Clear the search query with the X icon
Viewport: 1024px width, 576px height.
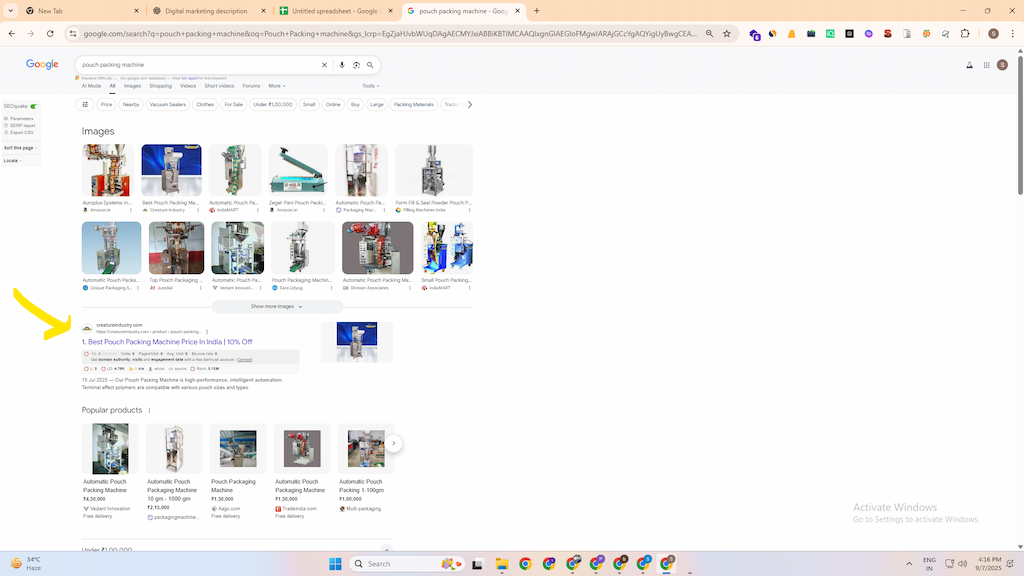click(x=325, y=65)
